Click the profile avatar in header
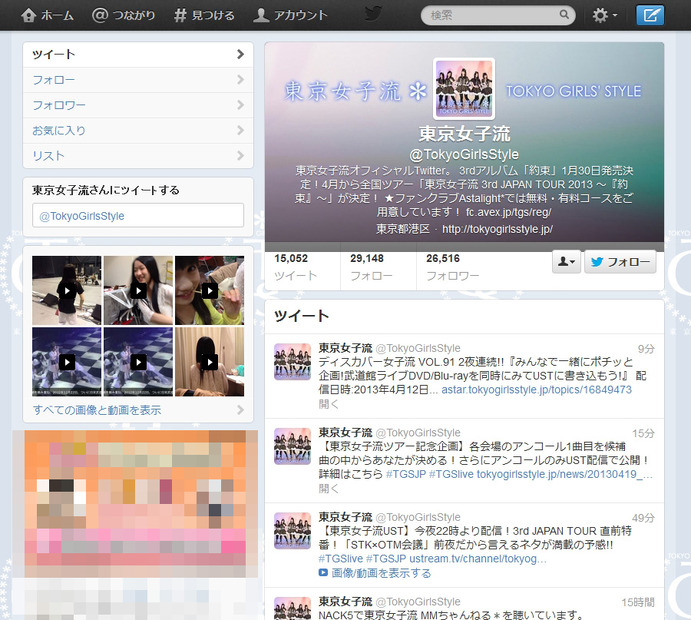Viewport: 691px width, 620px height. (x=464, y=89)
